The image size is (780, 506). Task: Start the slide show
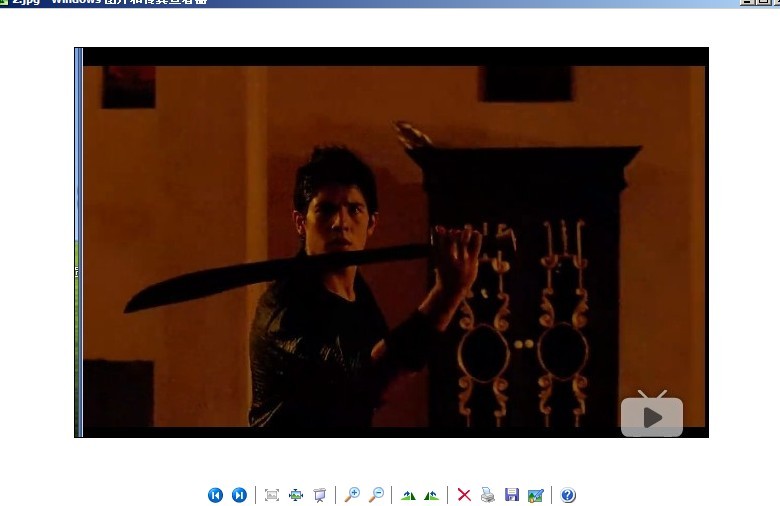coord(320,495)
